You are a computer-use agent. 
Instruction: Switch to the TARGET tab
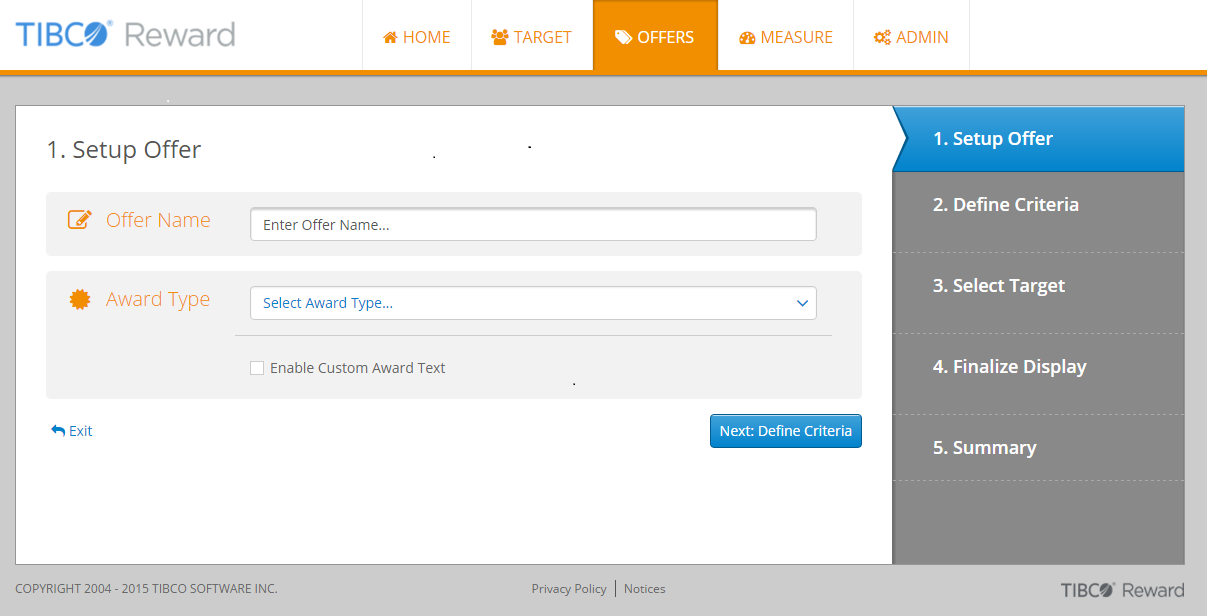click(x=532, y=36)
